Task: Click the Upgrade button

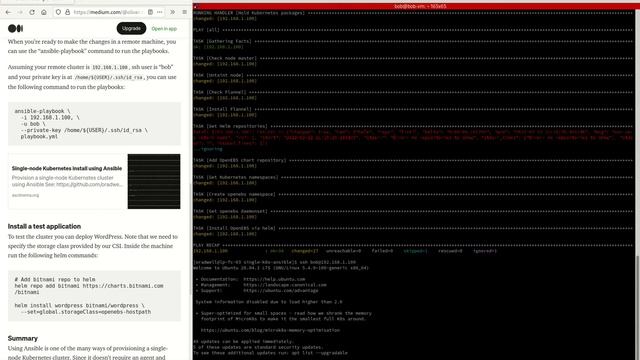Action: tap(131, 28)
